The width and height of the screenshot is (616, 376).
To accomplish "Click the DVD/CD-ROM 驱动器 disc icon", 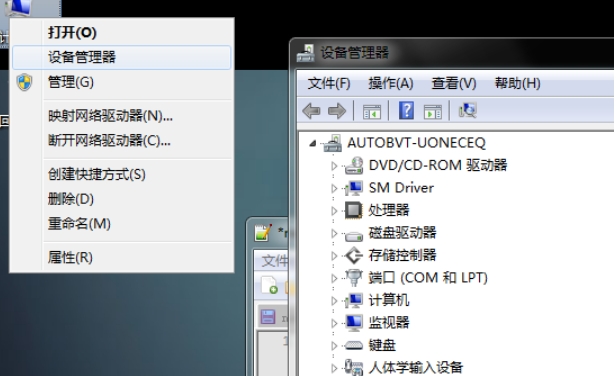I will click(354, 165).
